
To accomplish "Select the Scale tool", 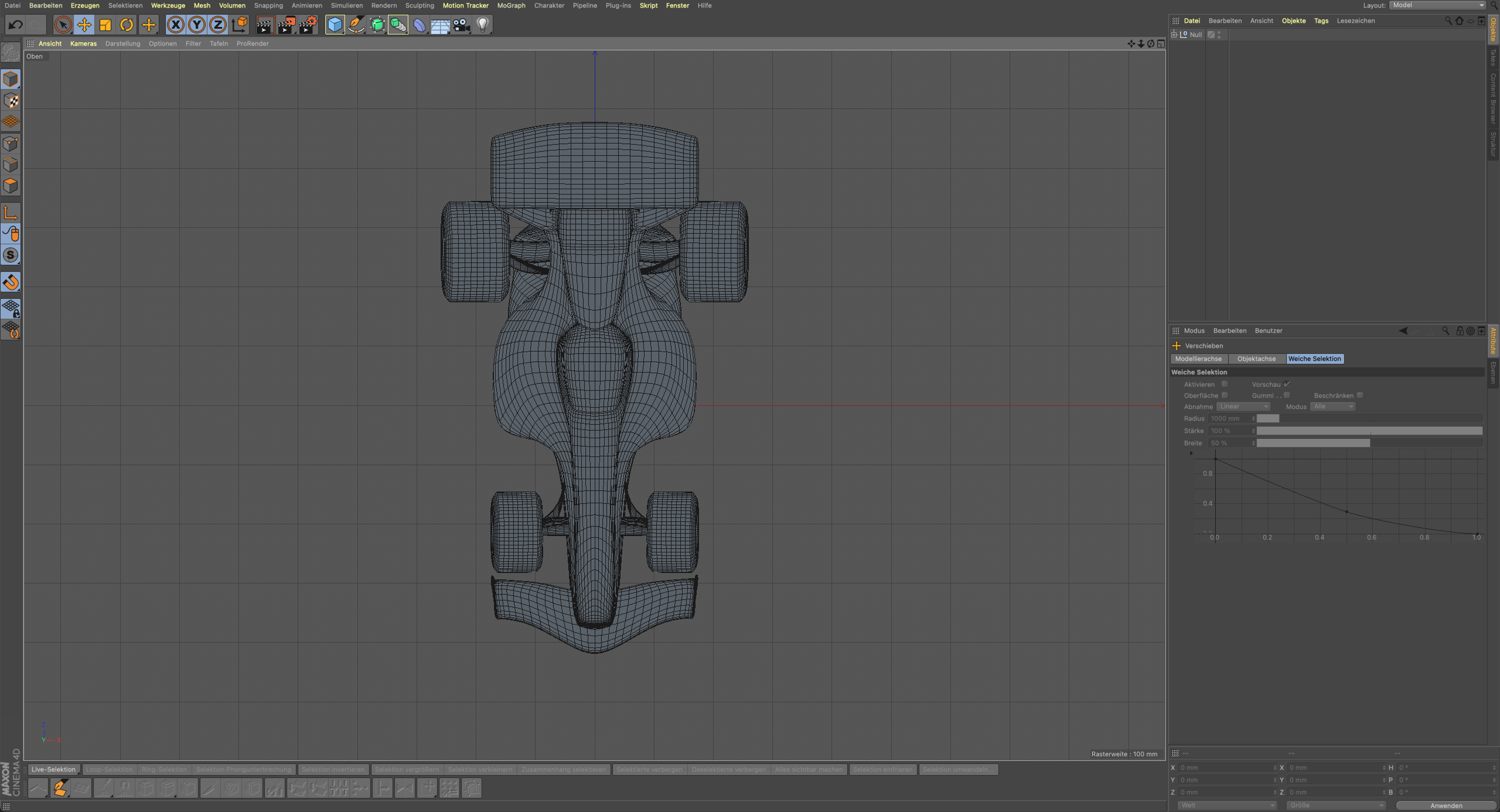I will coord(105,25).
